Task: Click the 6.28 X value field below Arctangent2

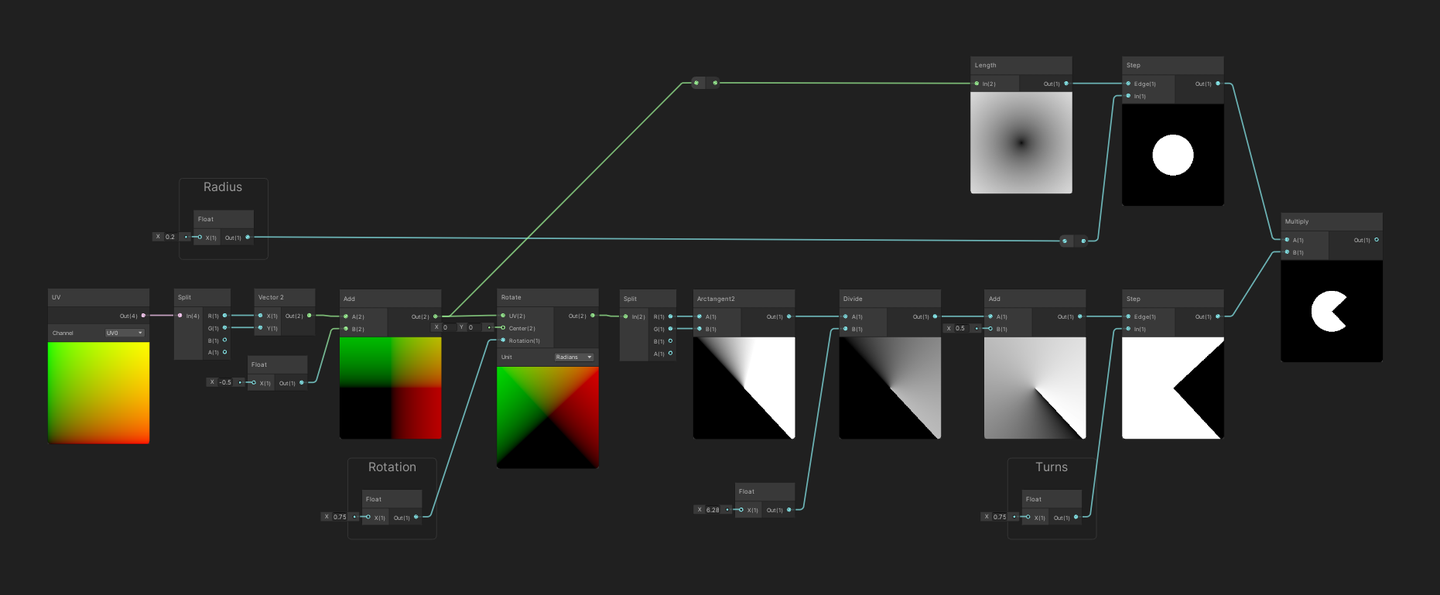Action: tap(714, 509)
